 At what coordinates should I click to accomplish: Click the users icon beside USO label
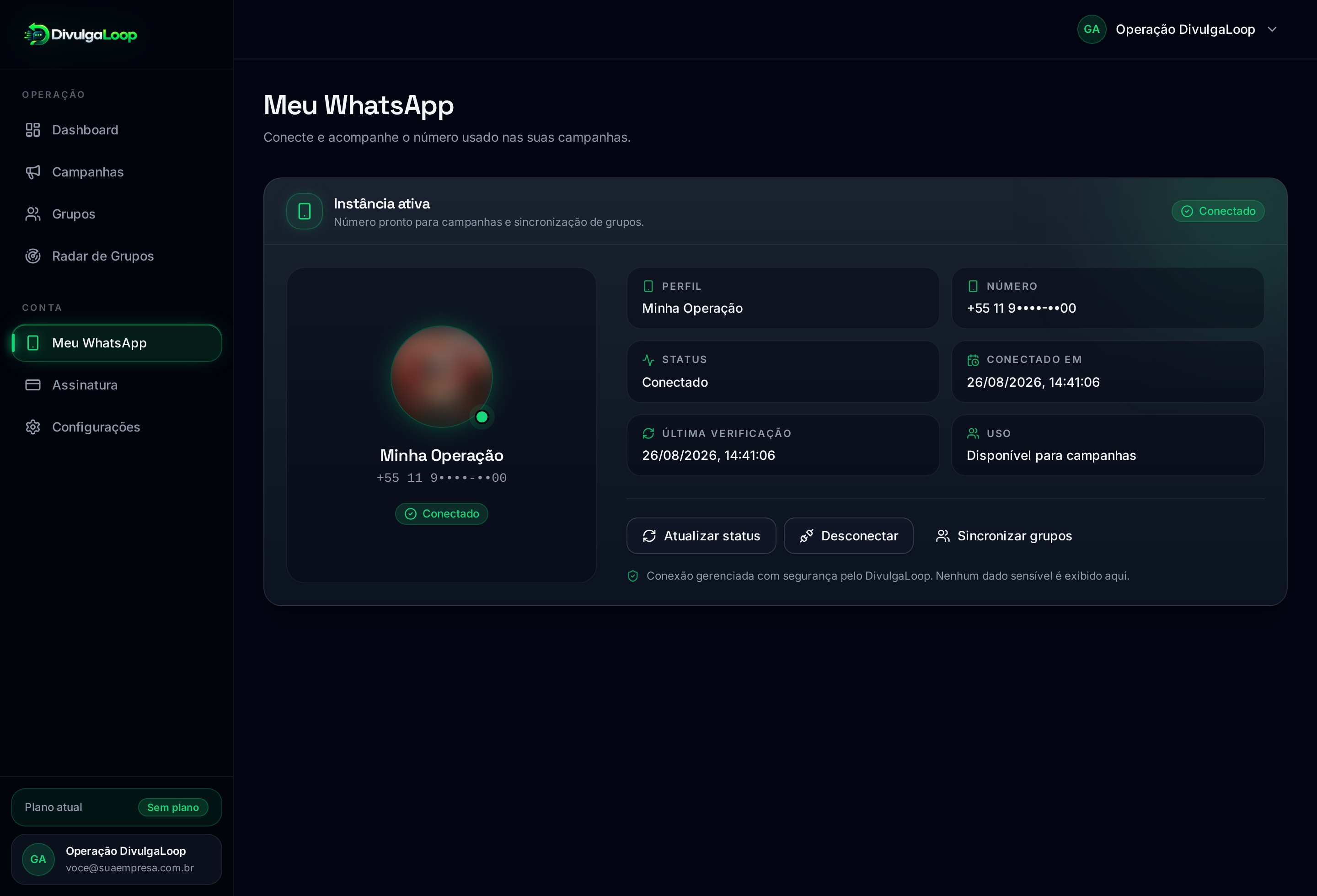pos(973,433)
